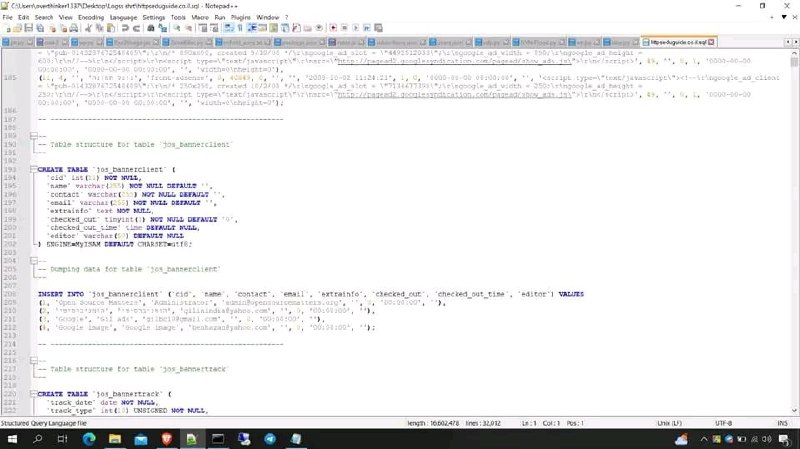Click the Copy toolbar icon
Image resolution: width=800 pixels, height=449 pixels.
point(99,28)
